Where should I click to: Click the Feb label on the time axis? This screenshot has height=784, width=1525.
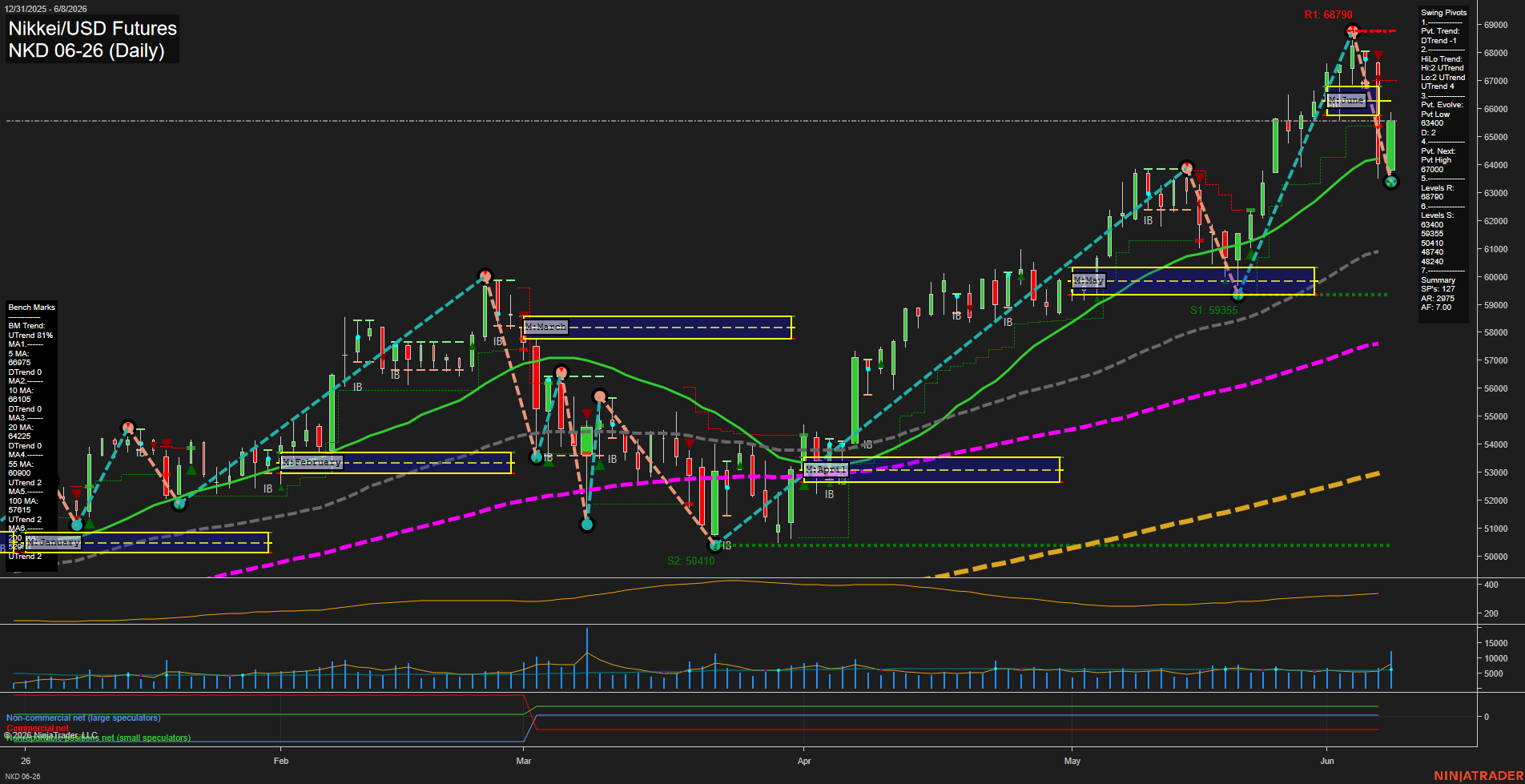280,761
